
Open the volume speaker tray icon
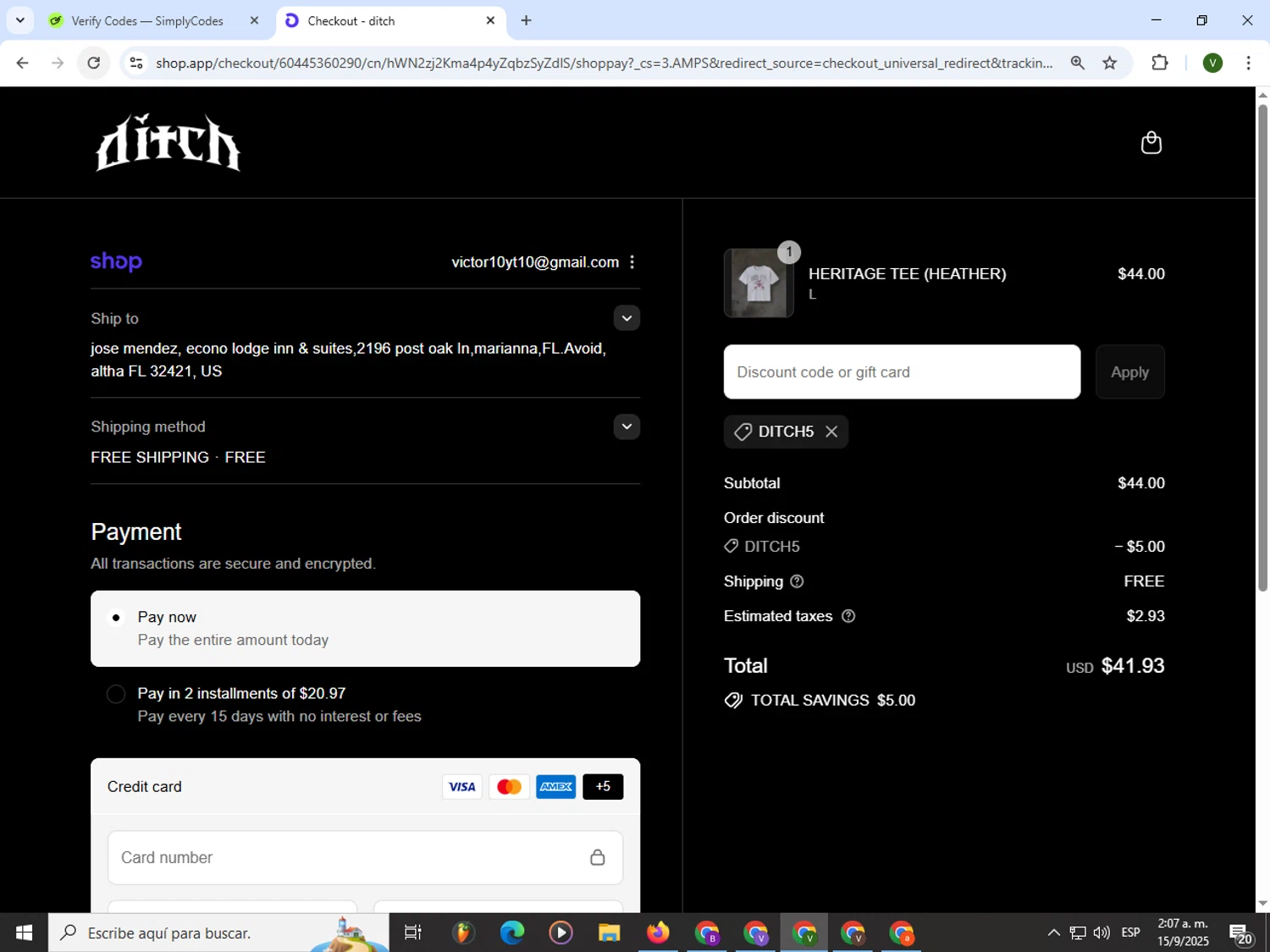tap(1102, 933)
